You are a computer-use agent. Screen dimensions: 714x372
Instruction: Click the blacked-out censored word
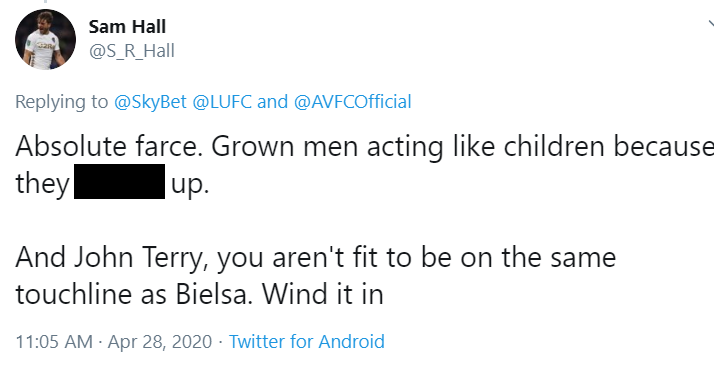click(119, 181)
